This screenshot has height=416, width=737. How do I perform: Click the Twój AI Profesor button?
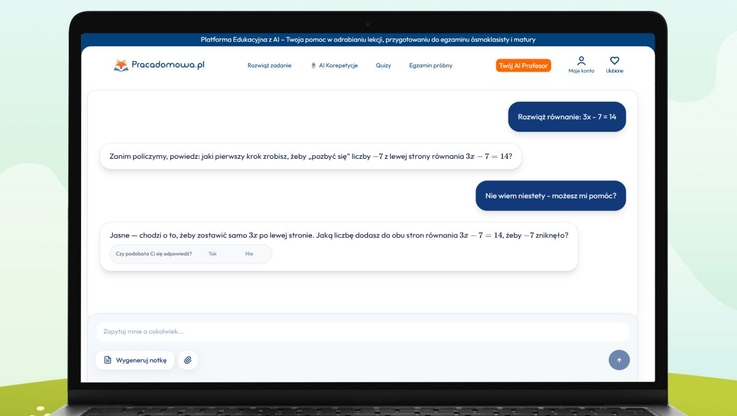(x=523, y=66)
